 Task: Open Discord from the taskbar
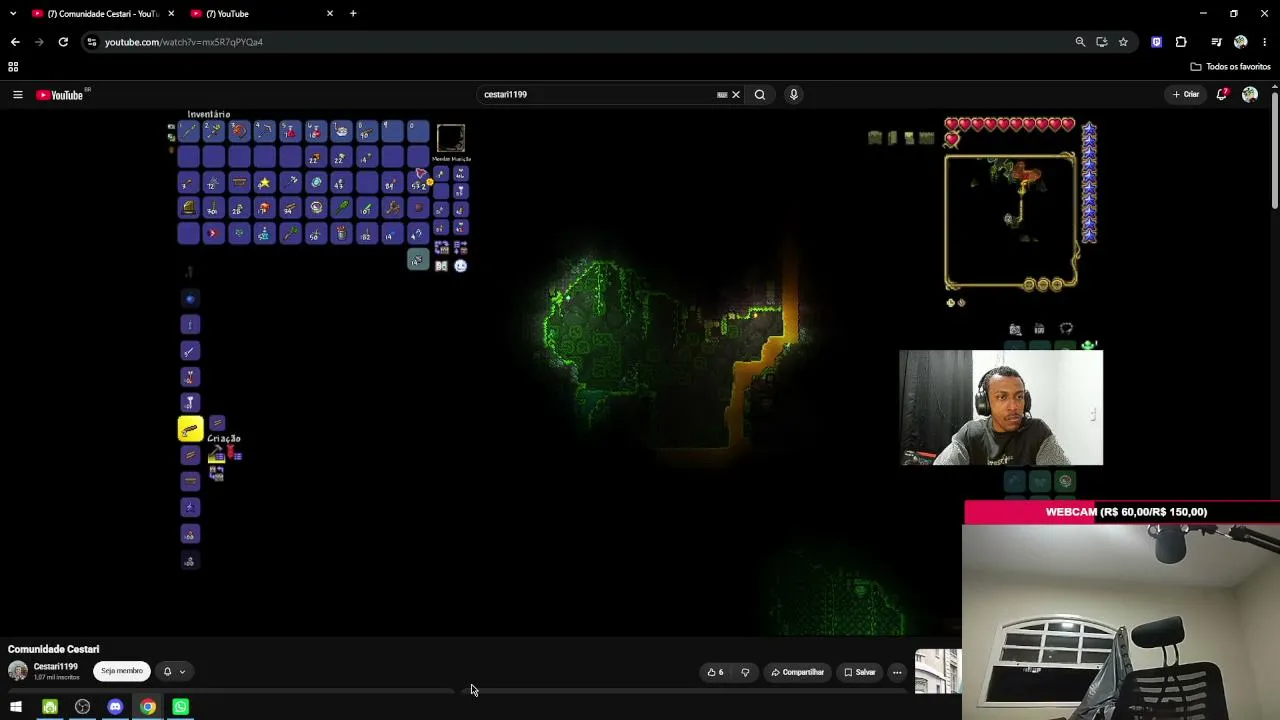(115, 707)
